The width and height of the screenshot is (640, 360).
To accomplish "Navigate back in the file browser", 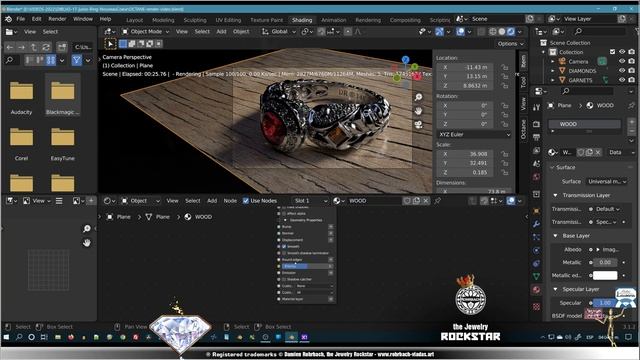I will tap(10, 47).
